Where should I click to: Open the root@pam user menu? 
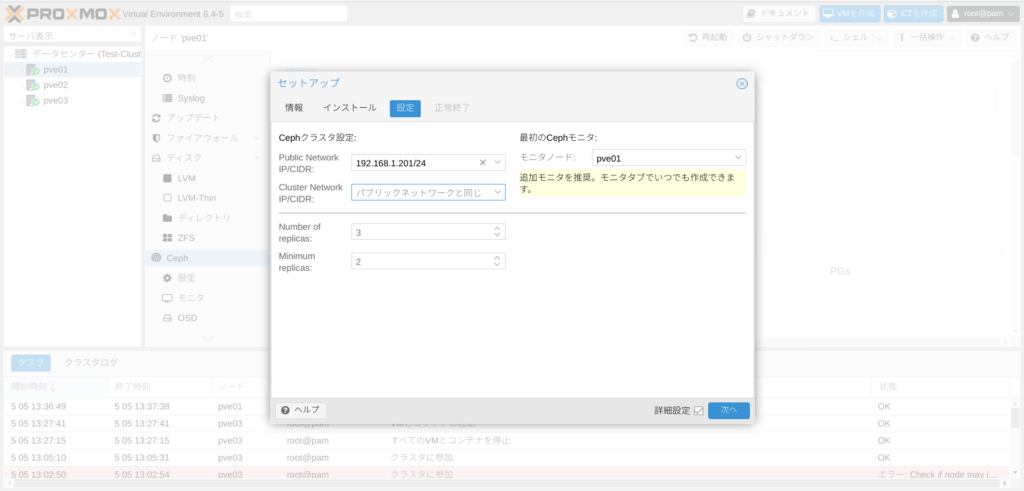pos(983,13)
